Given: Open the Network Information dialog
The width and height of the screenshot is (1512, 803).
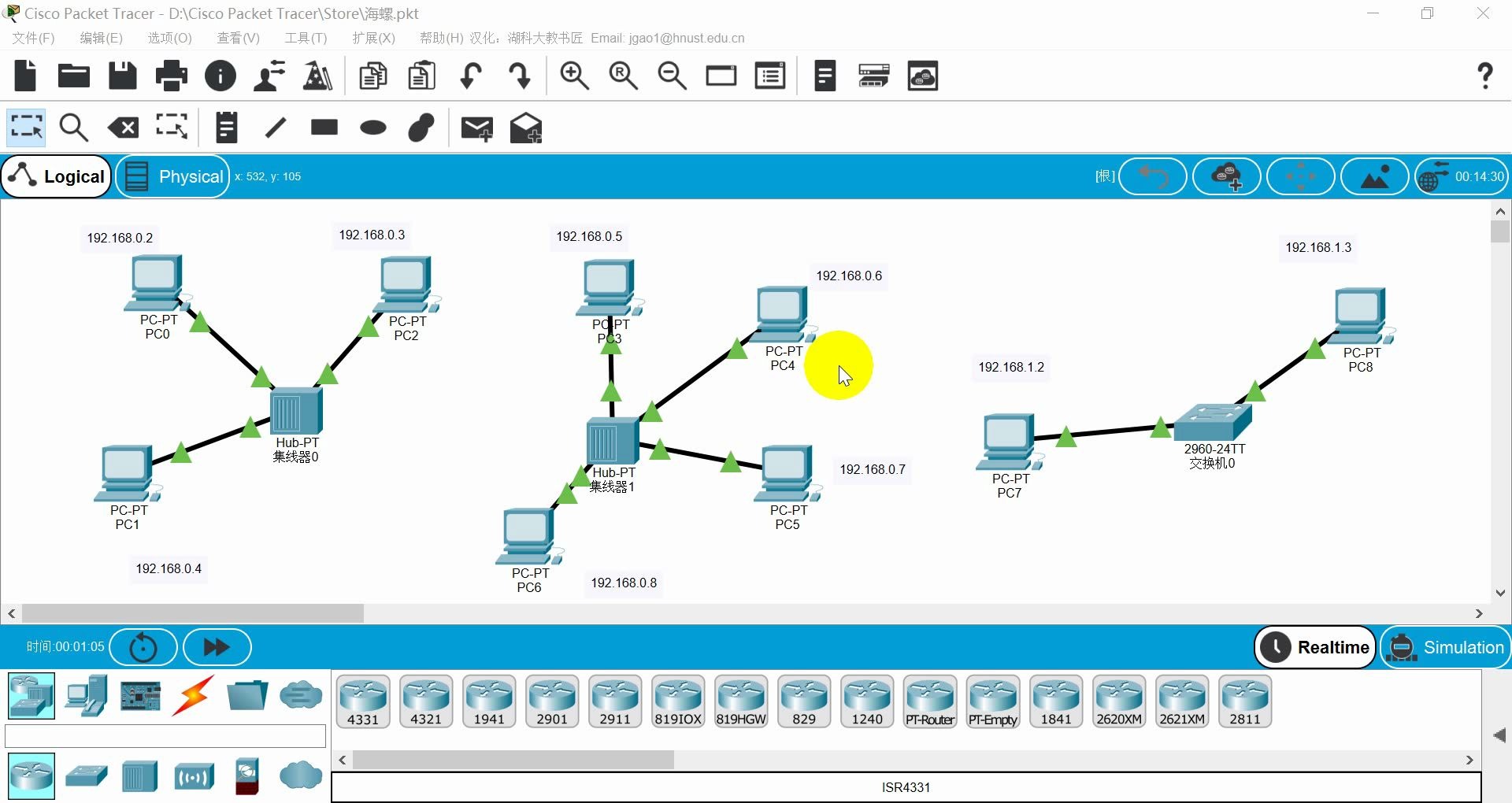Looking at the screenshot, I should click(220, 75).
